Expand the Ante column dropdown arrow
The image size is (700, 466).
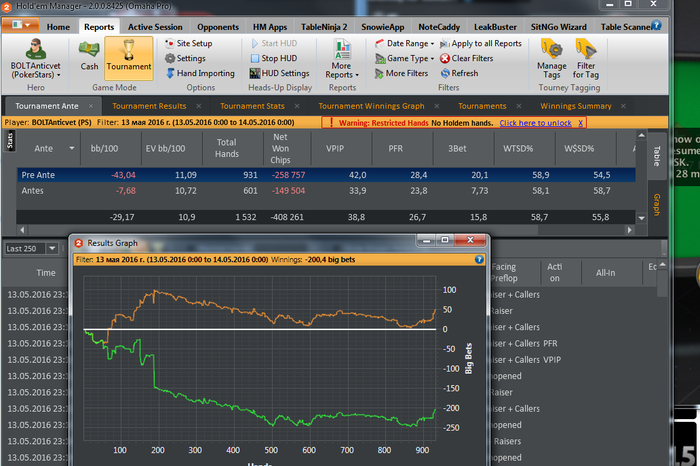[x=71, y=148]
